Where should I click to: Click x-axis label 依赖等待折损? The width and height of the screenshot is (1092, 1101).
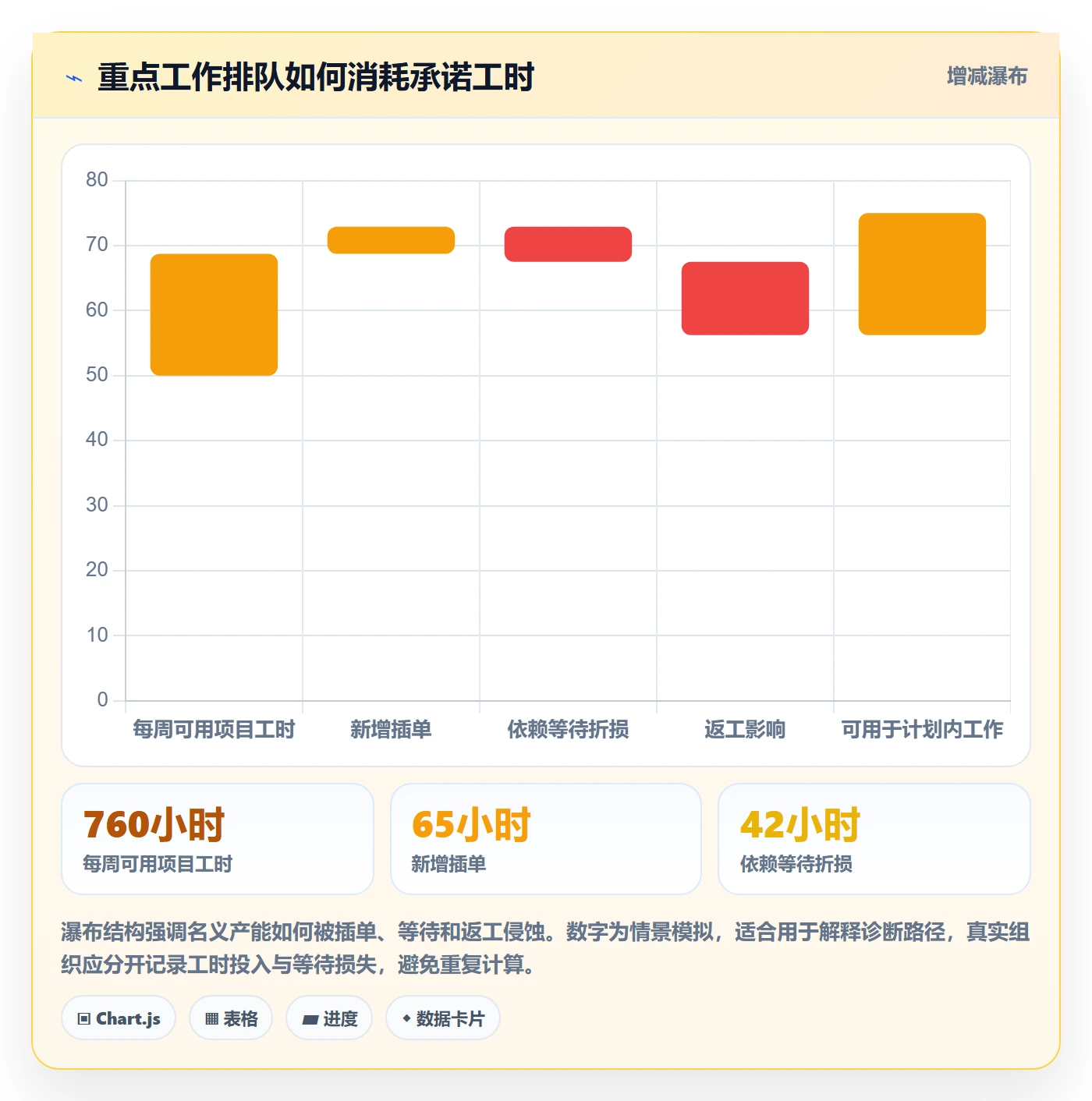[x=568, y=730]
